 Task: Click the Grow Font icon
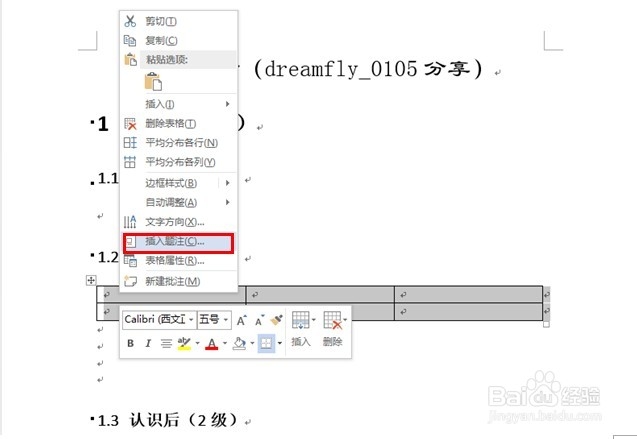pos(242,320)
